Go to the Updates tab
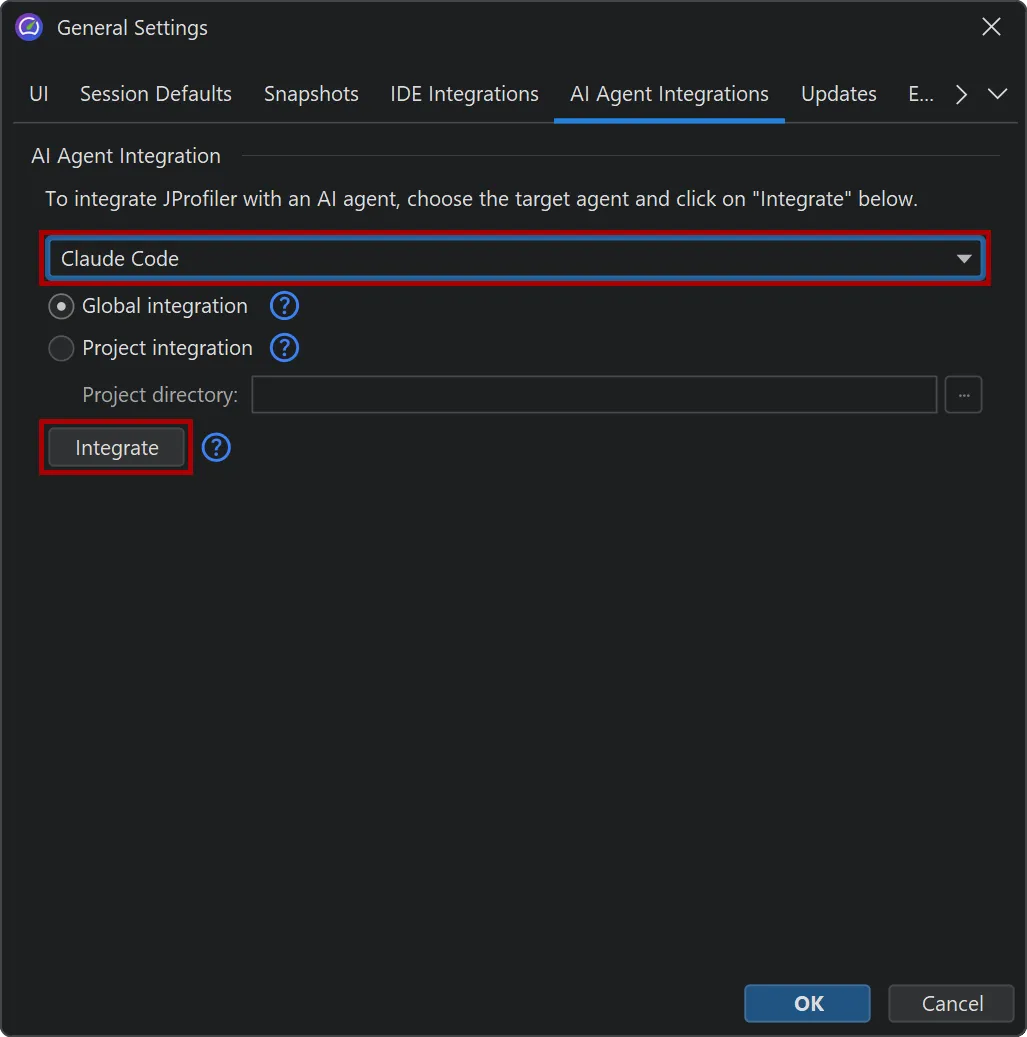The width and height of the screenshot is (1027, 1037). [838, 94]
